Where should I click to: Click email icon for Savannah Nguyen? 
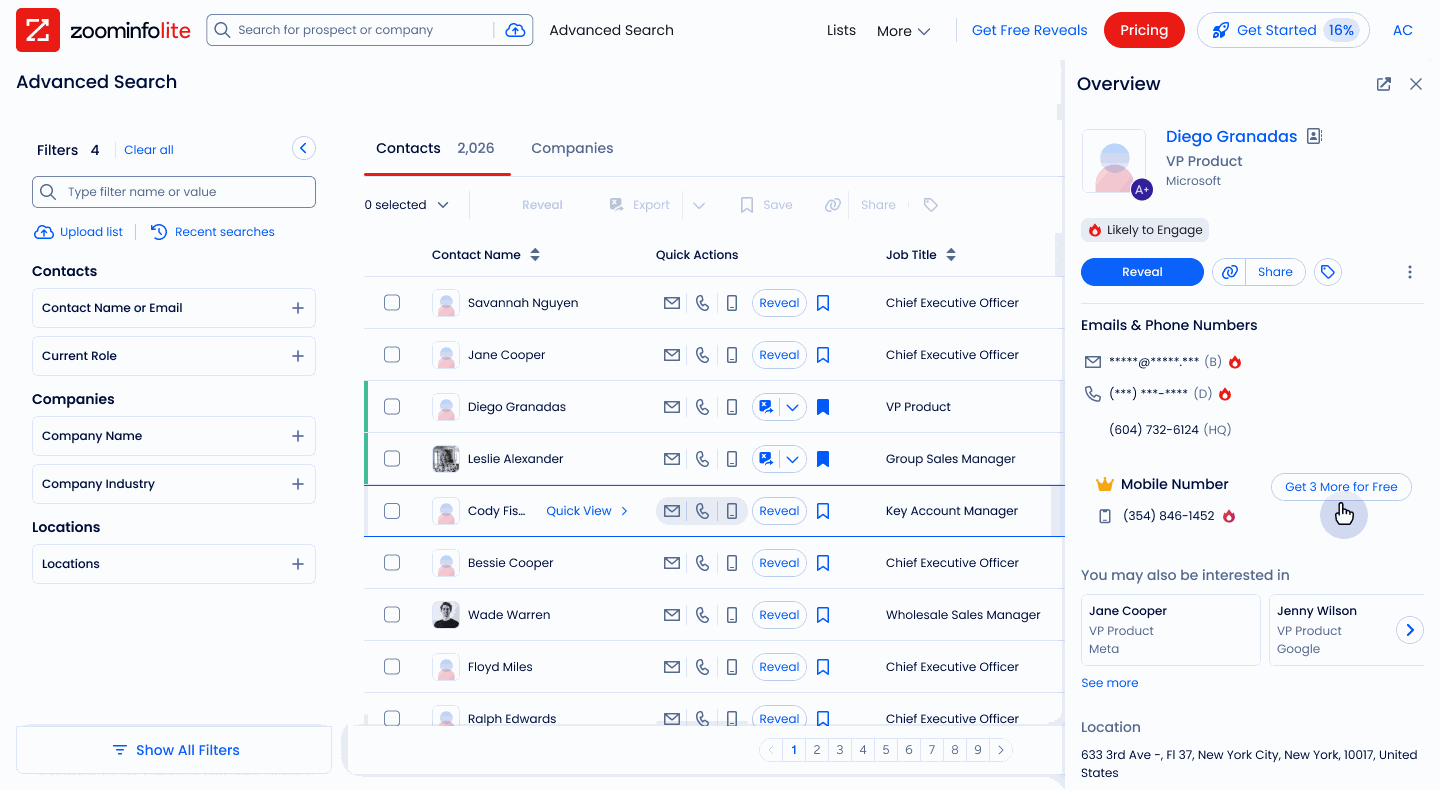tap(672, 303)
